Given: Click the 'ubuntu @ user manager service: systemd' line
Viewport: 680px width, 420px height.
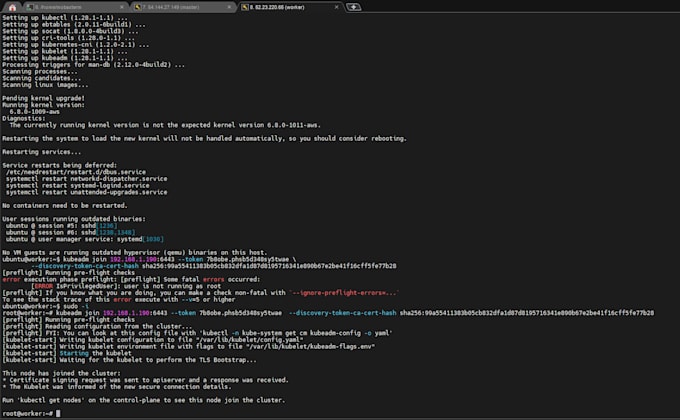Looking at the screenshot, I should tap(85, 239).
